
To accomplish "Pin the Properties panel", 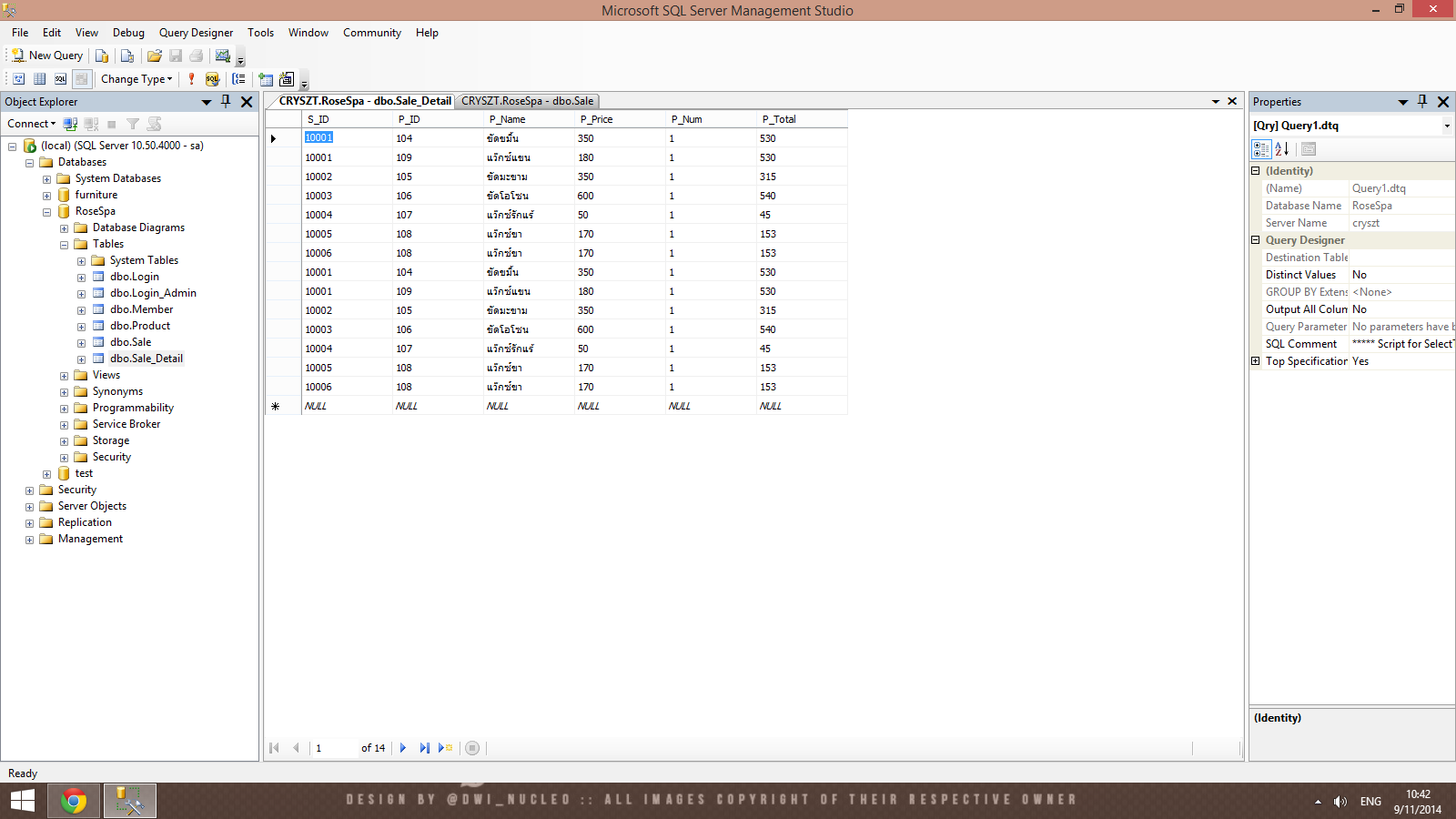I will [1422, 102].
